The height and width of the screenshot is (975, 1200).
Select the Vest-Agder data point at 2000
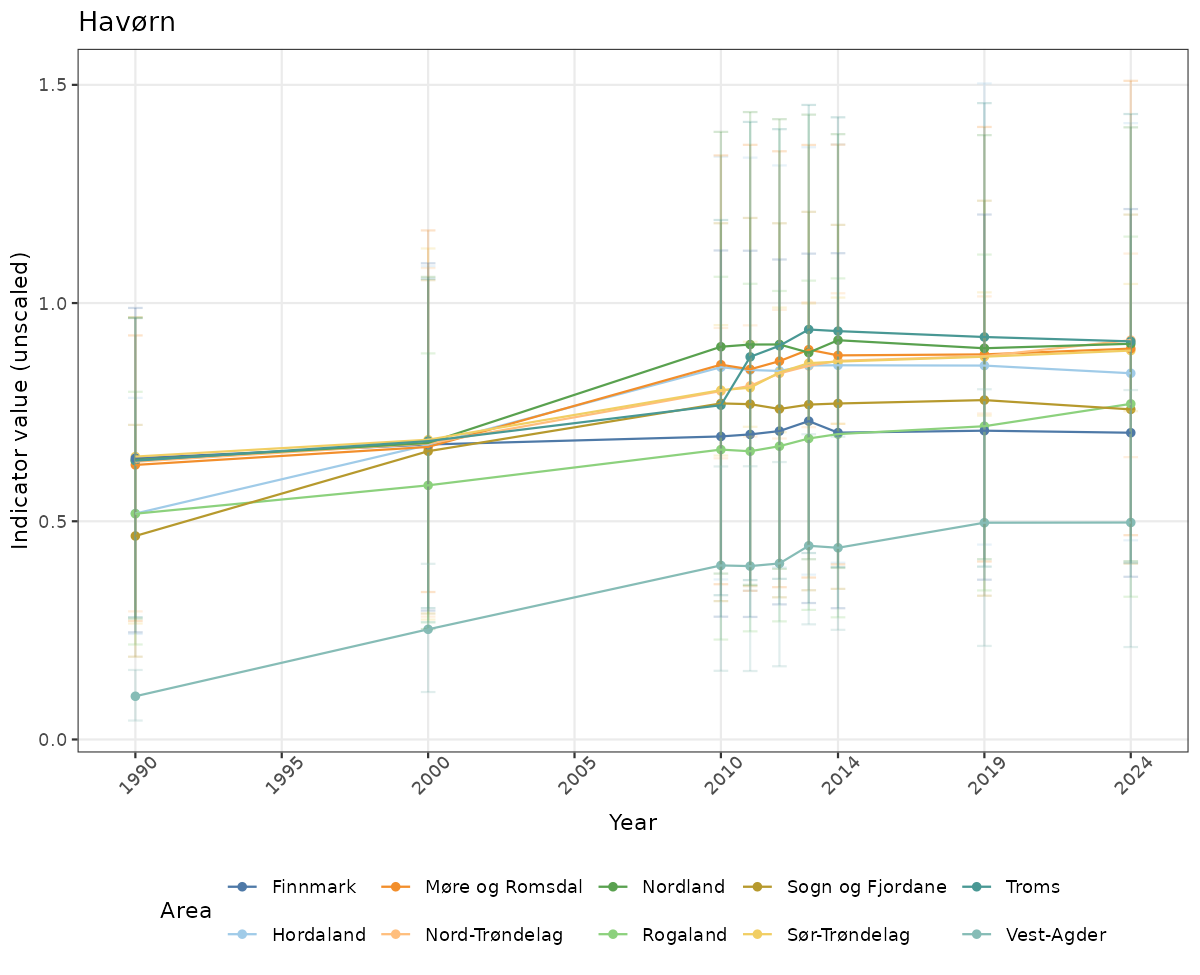click(428, 629)
